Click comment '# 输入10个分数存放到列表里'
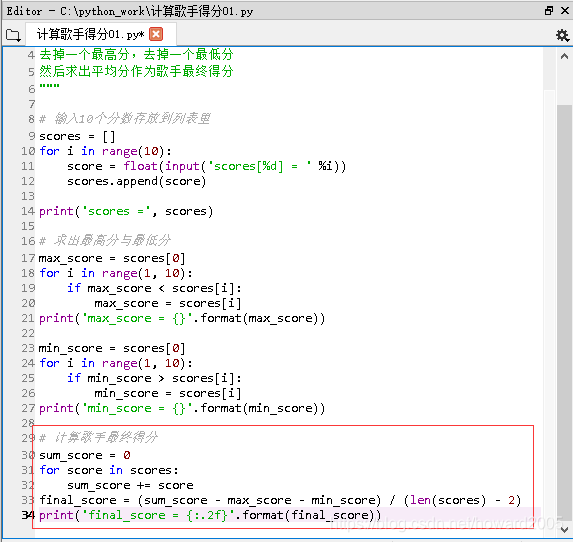The image size is (573, 542). (125, 118)
